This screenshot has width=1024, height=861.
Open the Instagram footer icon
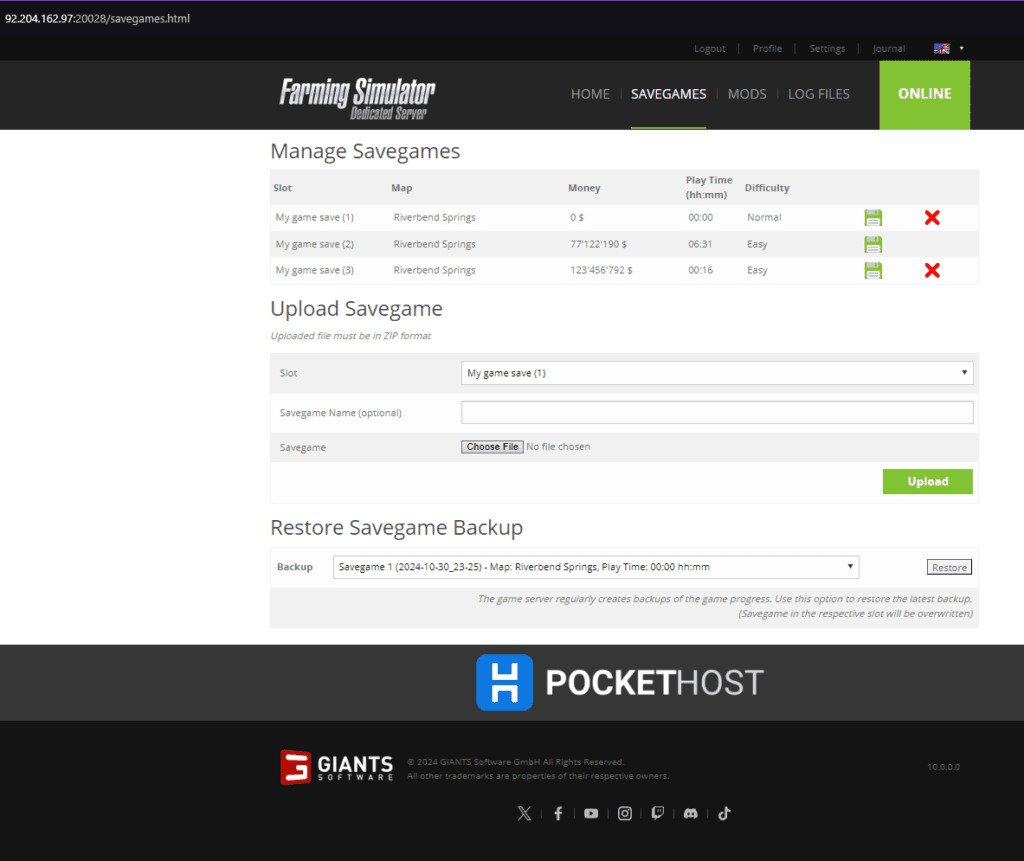(x=625, y=814)
